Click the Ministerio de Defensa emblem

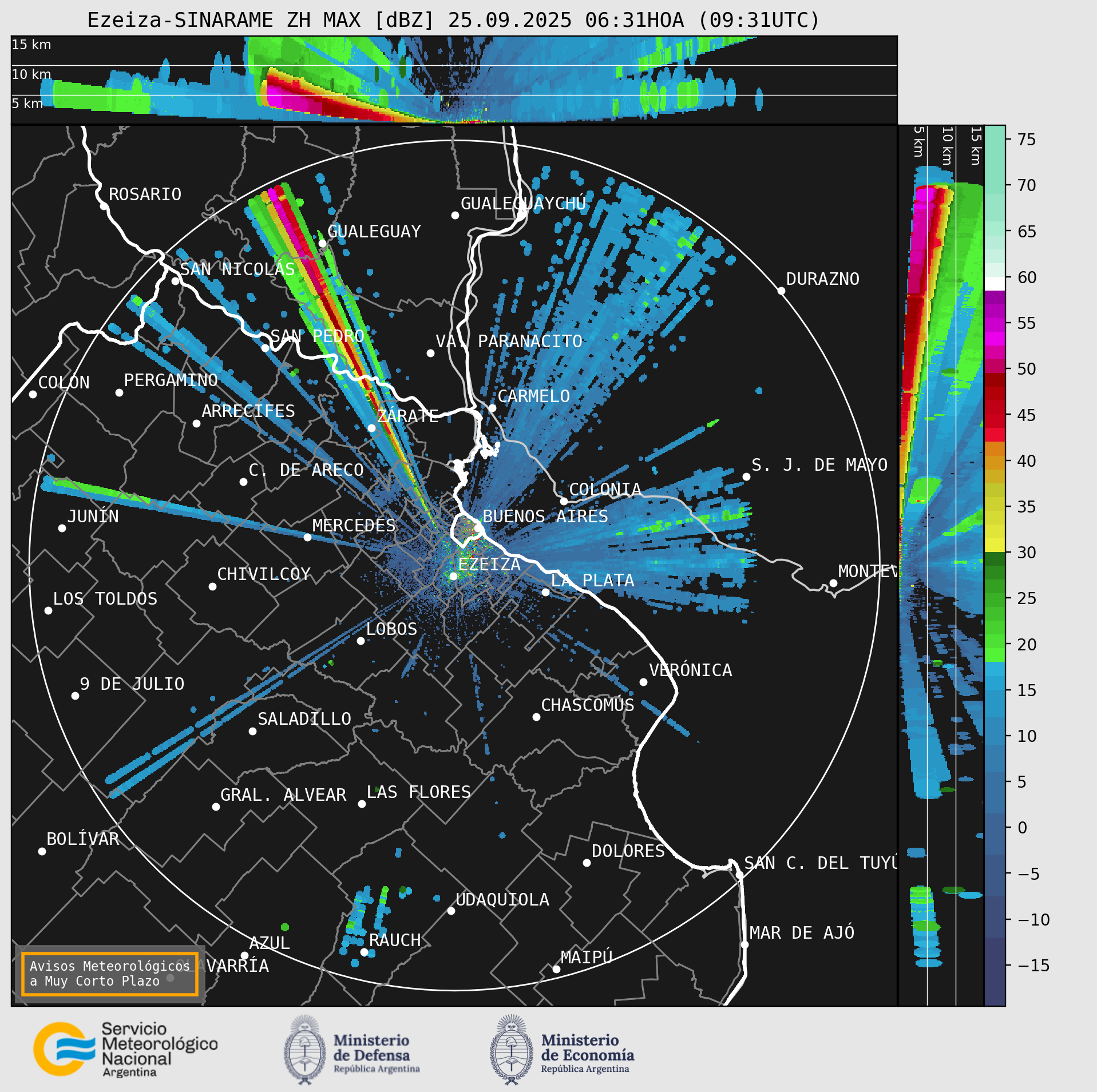pyautogui.click(x=304, y=1050)
